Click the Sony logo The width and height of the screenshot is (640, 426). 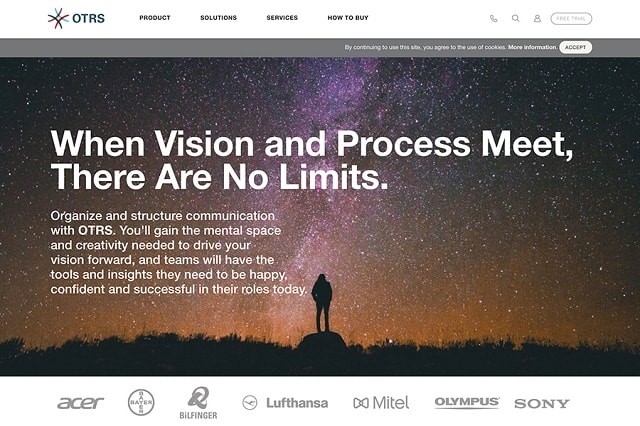[x=542, y=404]
